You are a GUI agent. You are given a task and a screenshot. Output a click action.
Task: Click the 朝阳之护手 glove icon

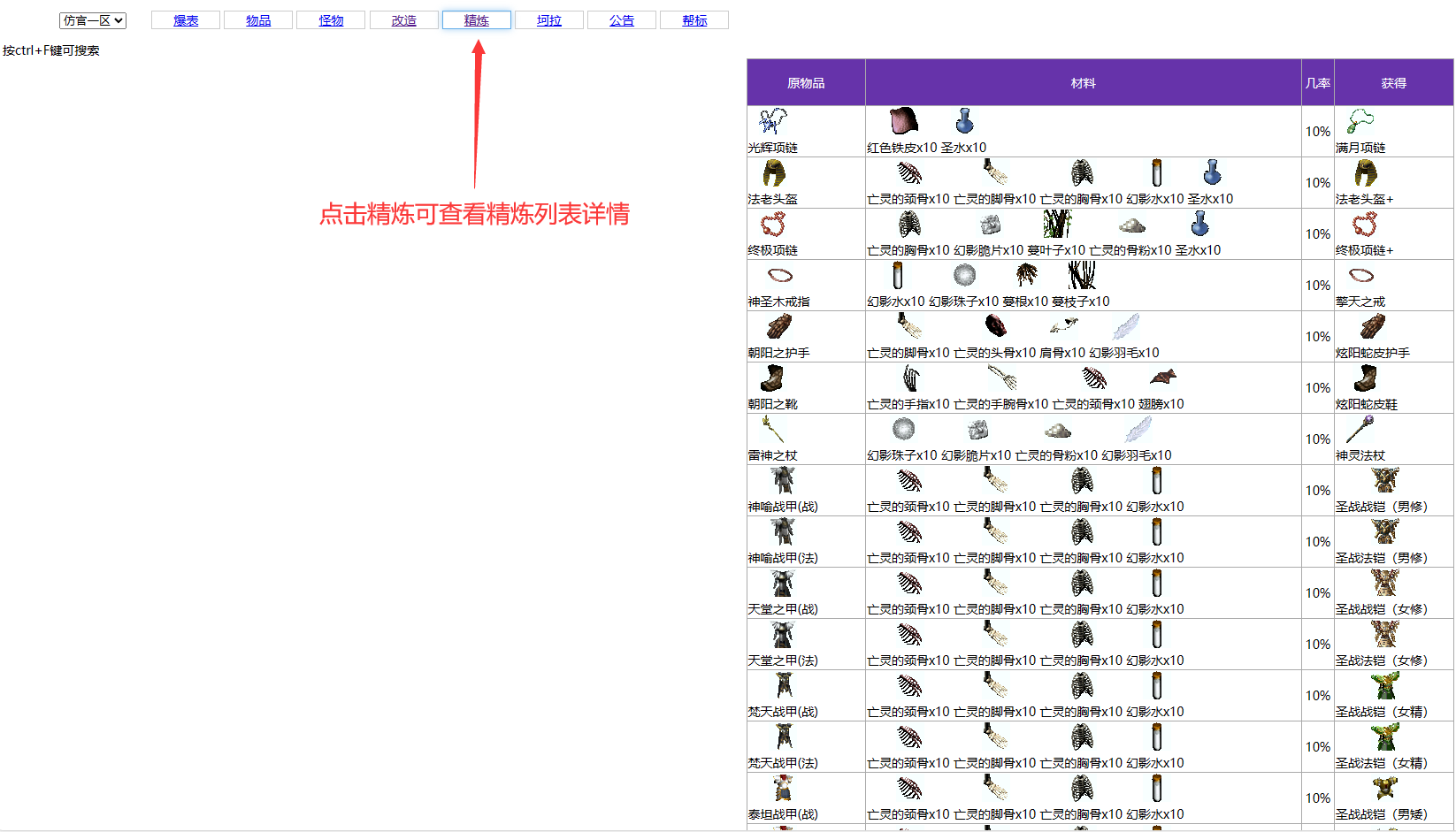click(779, 326)
